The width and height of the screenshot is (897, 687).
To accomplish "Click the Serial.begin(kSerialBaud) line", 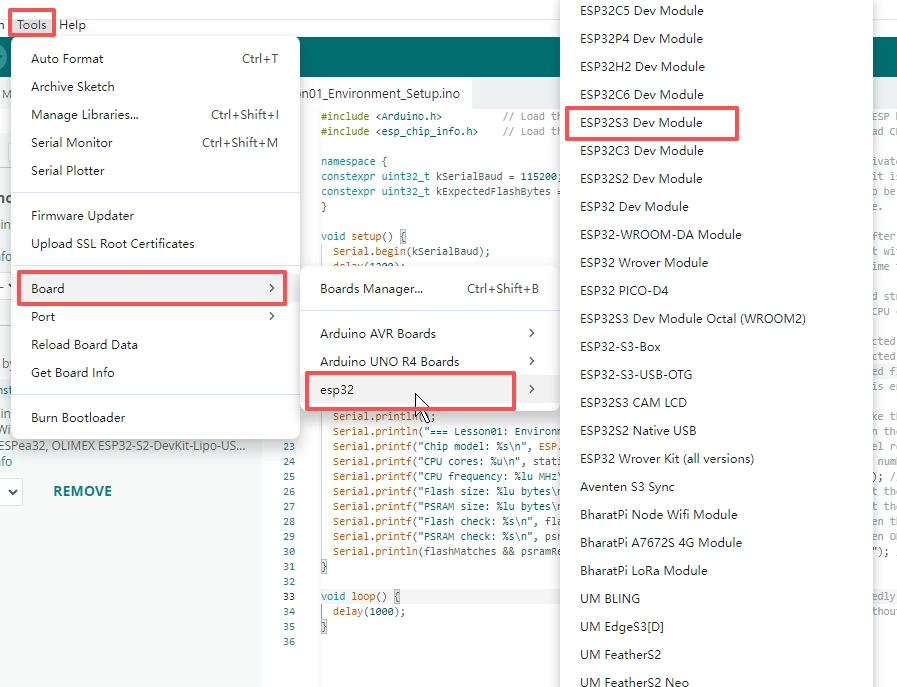I will (x=411, y=251).
